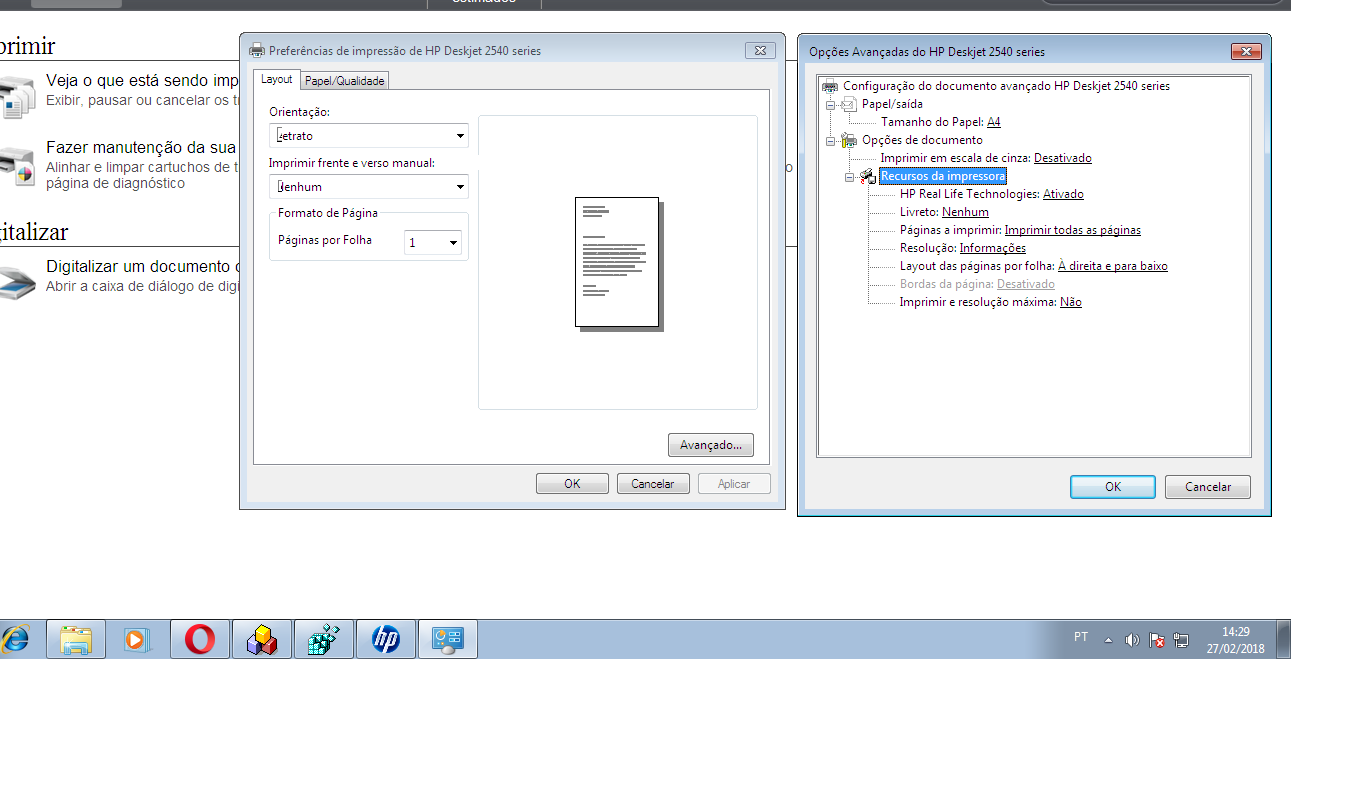The width and height of the screenshot is (1366, 806).
Task: Click 'Imprimir todas as páginas' value
Action: tap(1073, 230)
